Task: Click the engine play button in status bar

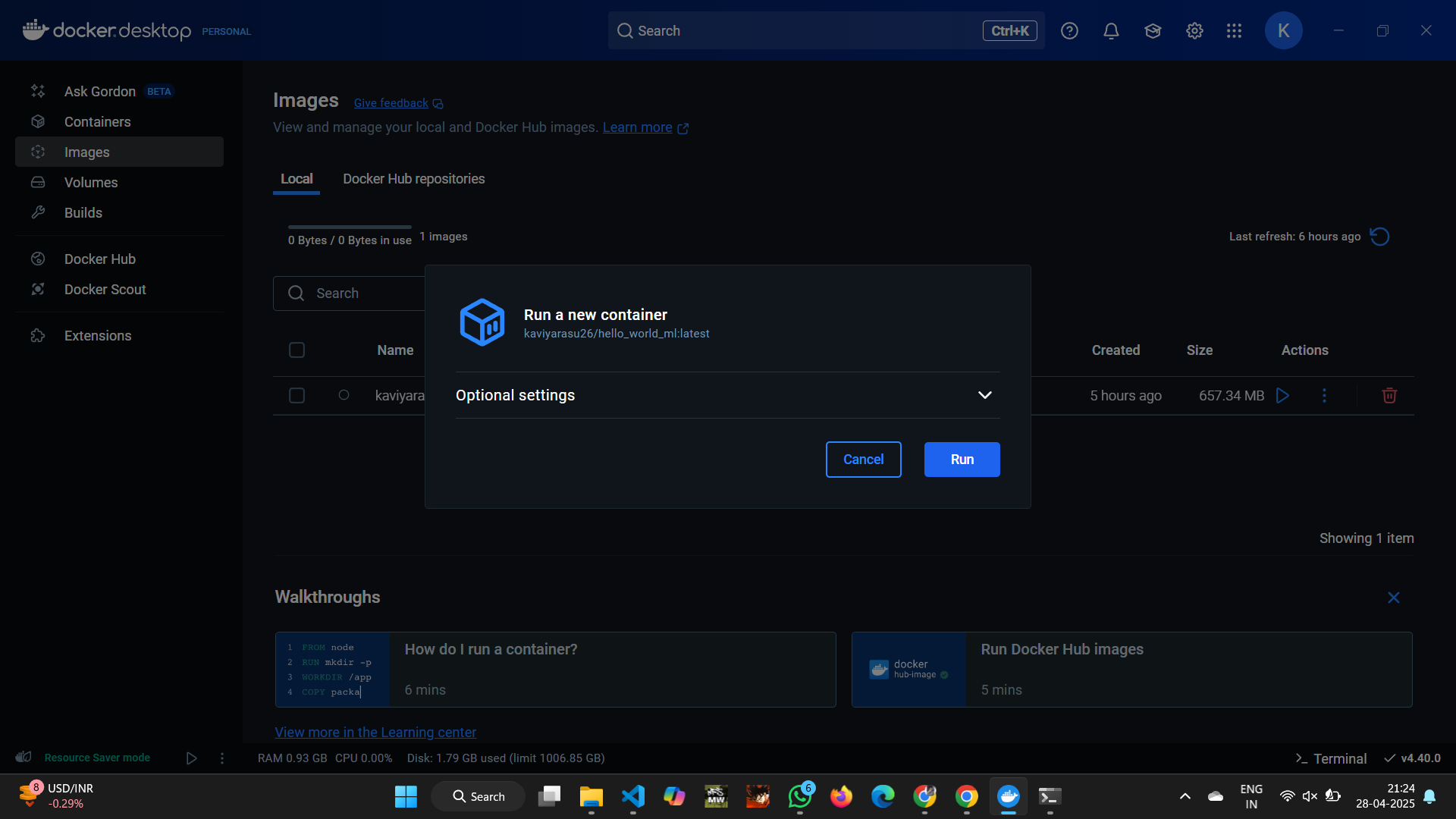Action: click(x=191, y=758)
